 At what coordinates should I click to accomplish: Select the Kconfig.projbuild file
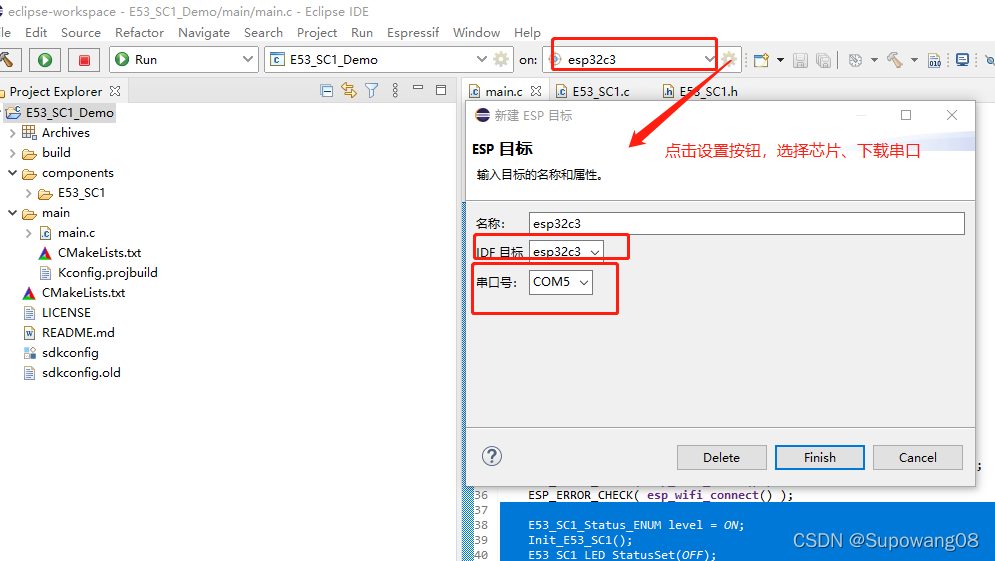pyautogui.click(x=107, y=272)
